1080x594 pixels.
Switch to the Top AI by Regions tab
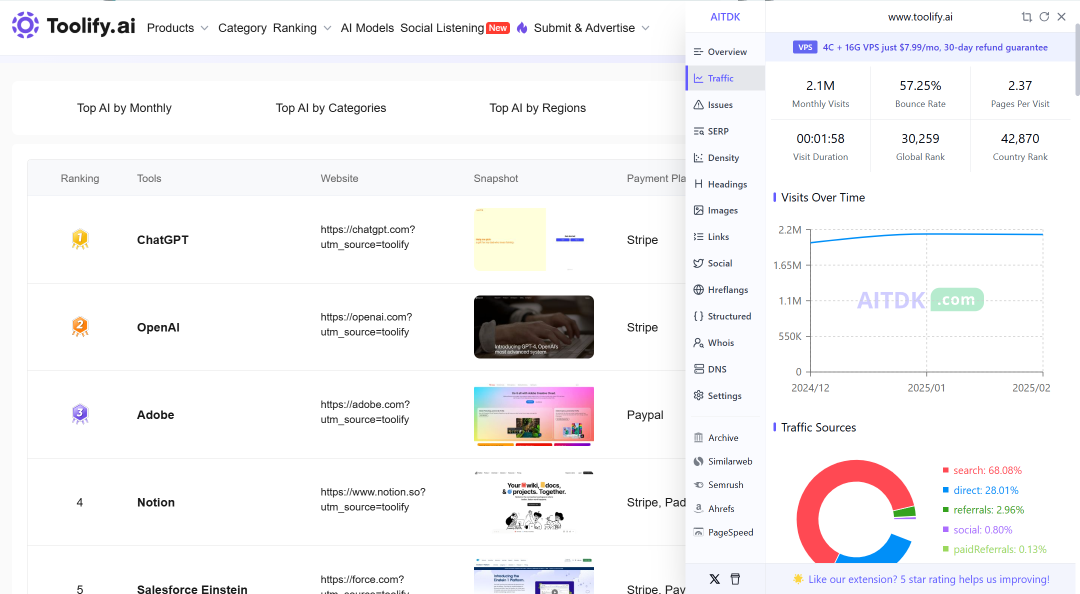pyautogui.click(x=538, y=108)
